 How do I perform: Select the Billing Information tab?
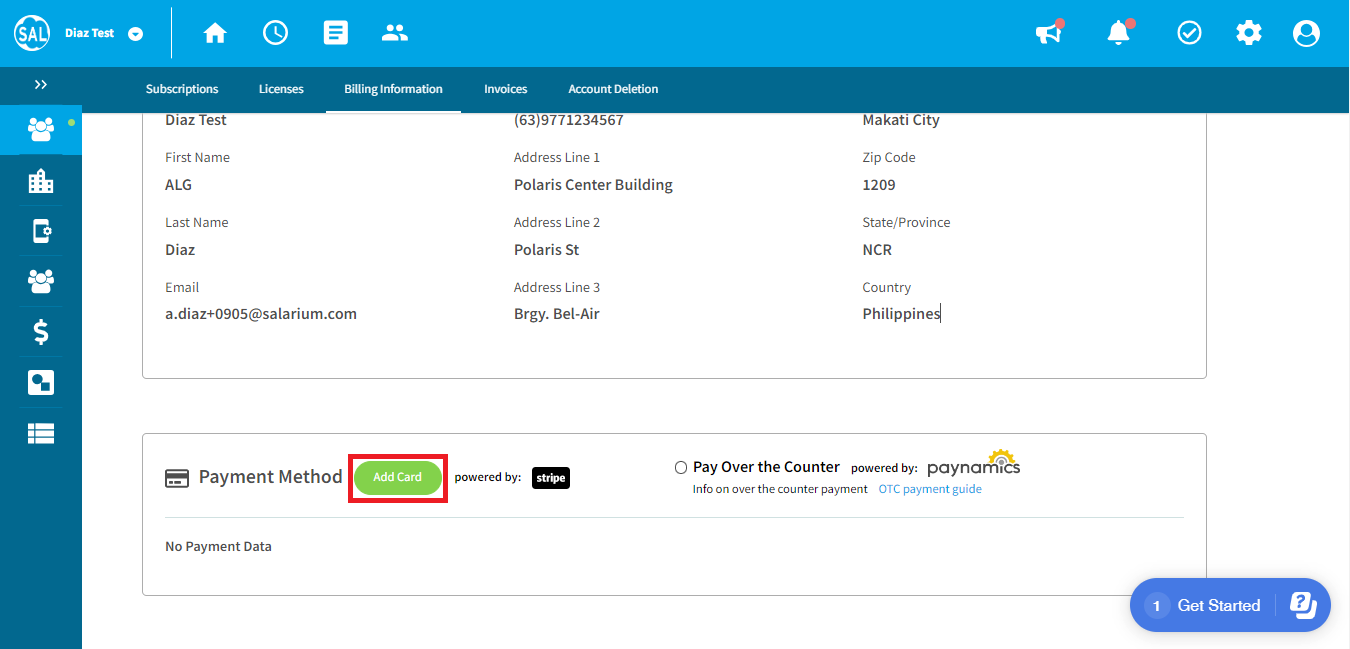click(393, 89)
